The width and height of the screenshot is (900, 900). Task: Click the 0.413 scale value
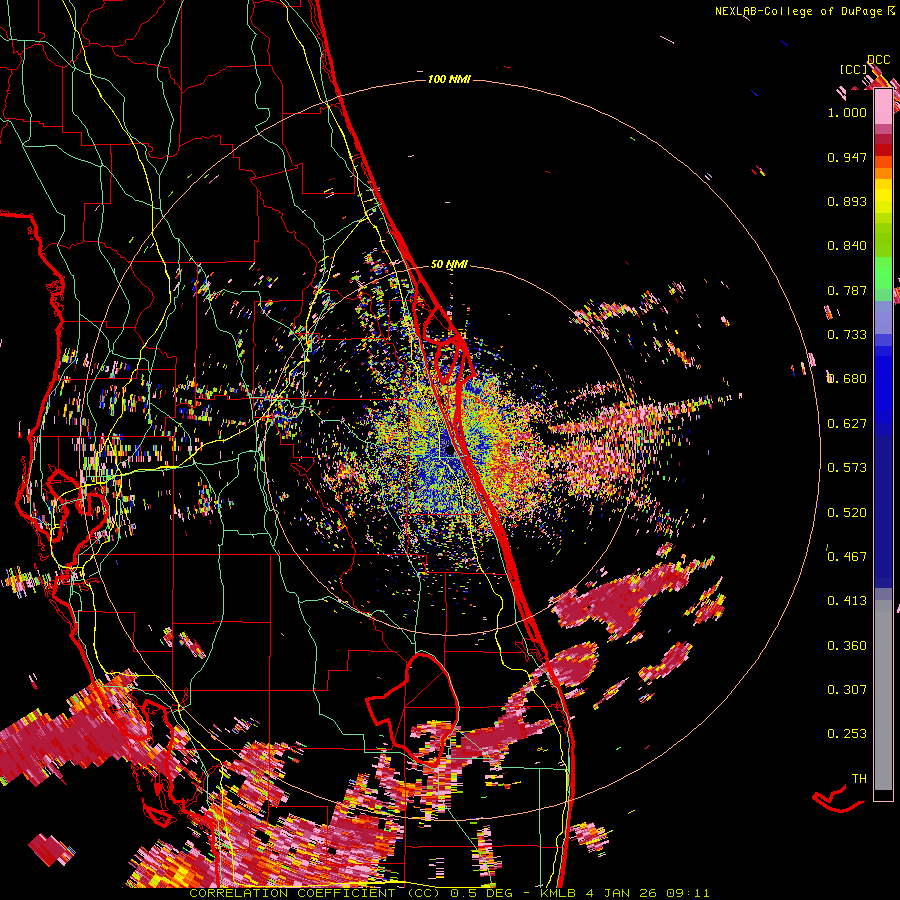(847, 601)
